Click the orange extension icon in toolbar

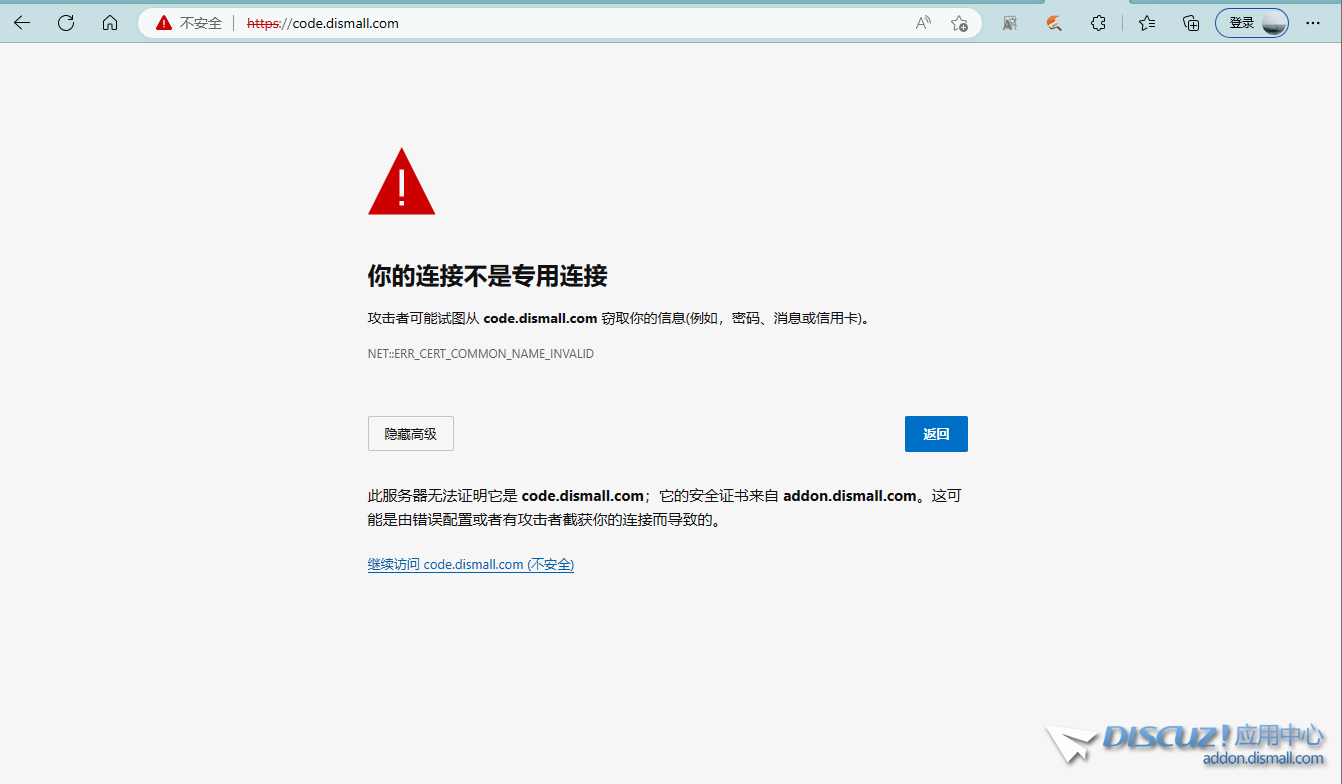[x=1054, y=23]
